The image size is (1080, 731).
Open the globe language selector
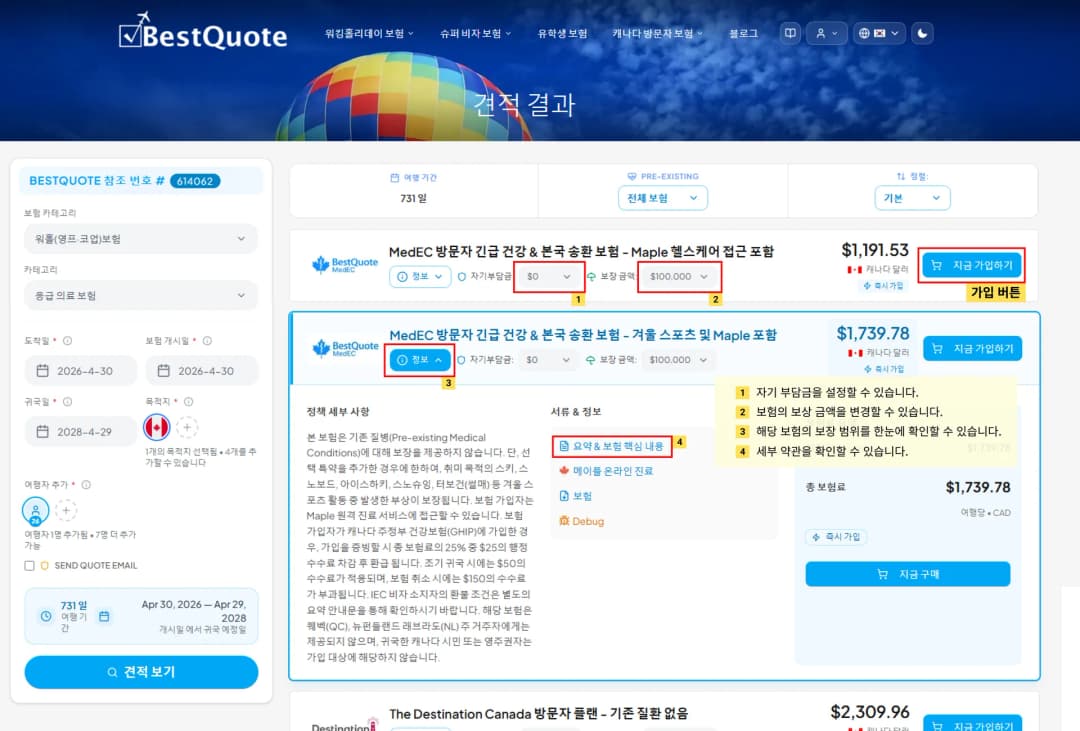point(879,33)
